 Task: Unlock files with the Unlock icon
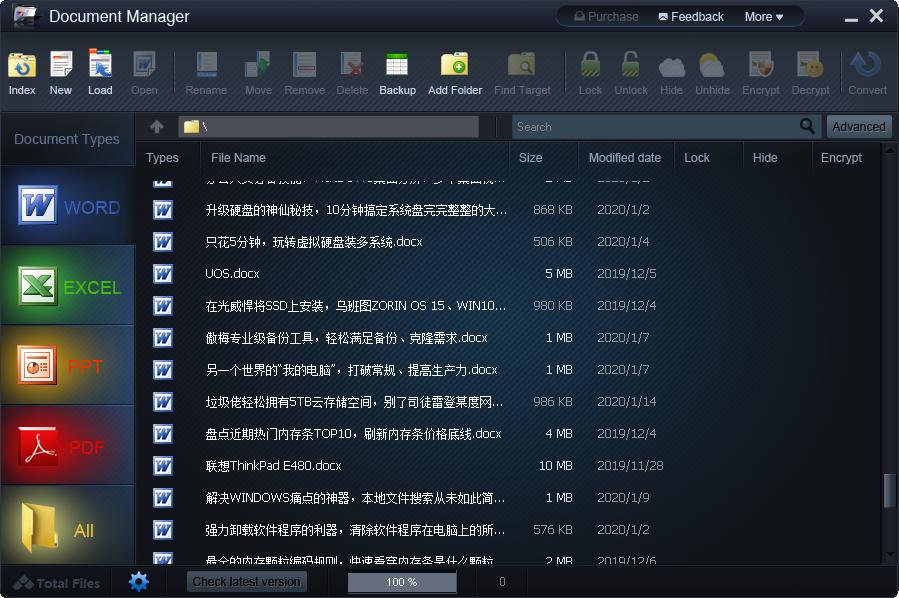[630, 70]
